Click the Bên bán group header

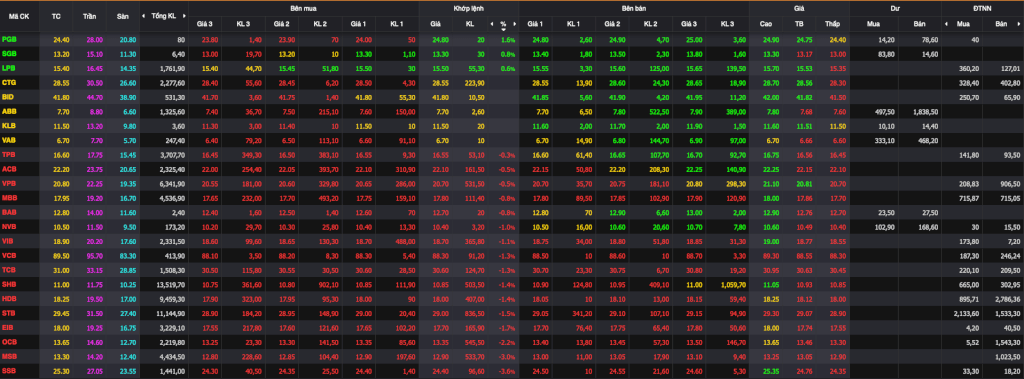tap(633, 8)
